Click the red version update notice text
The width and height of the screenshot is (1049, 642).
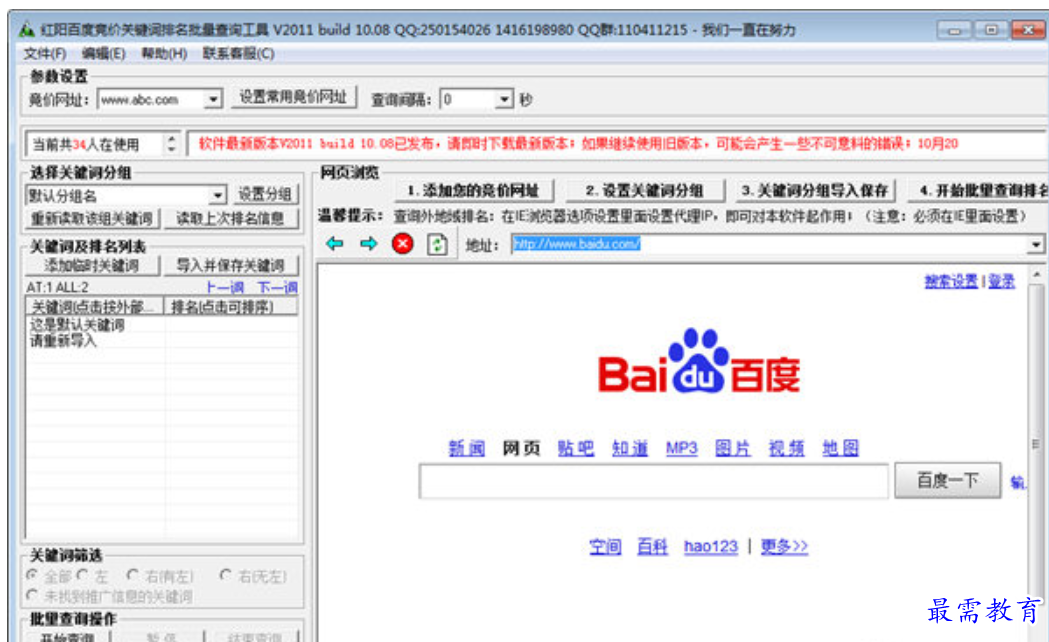pos(579,144)
